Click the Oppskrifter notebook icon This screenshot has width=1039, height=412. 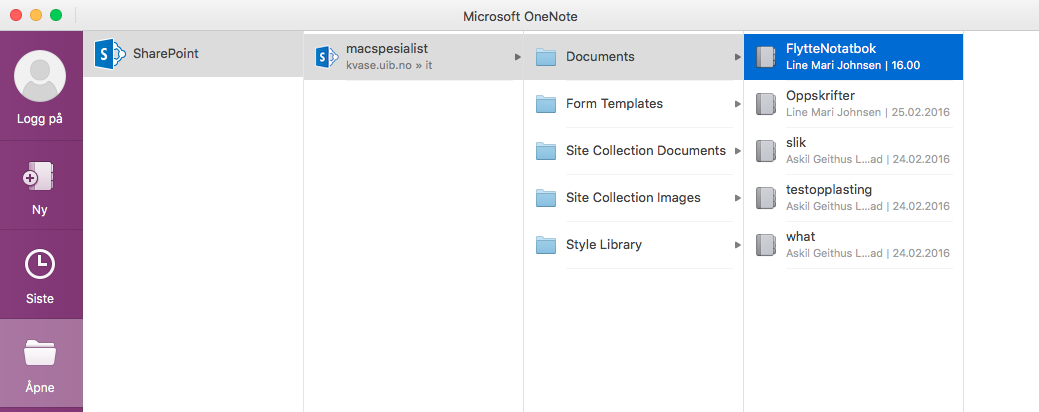click(x=766, y=104)
